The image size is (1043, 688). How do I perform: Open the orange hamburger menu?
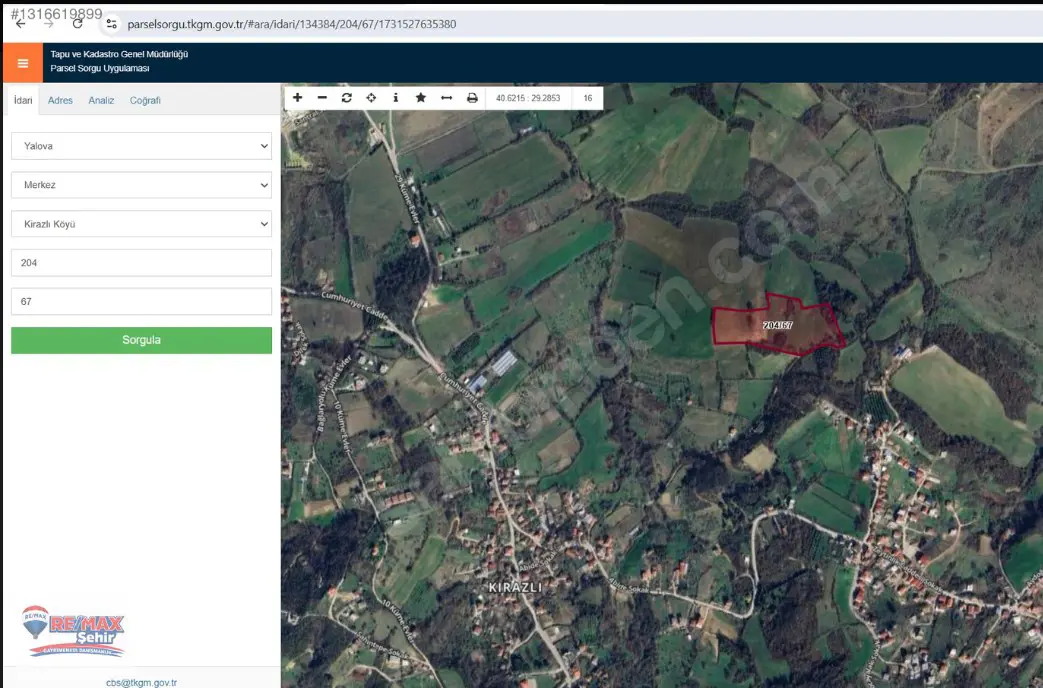point(23,63)
